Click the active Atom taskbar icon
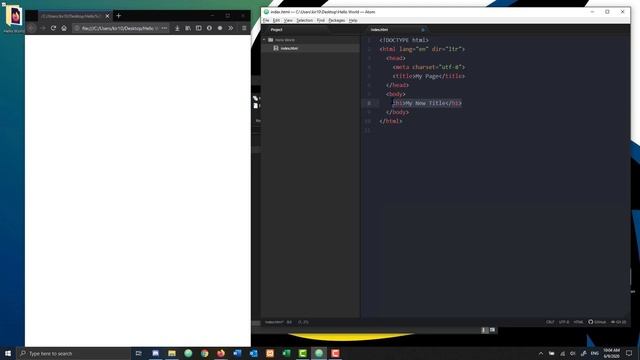 [319, 353]
